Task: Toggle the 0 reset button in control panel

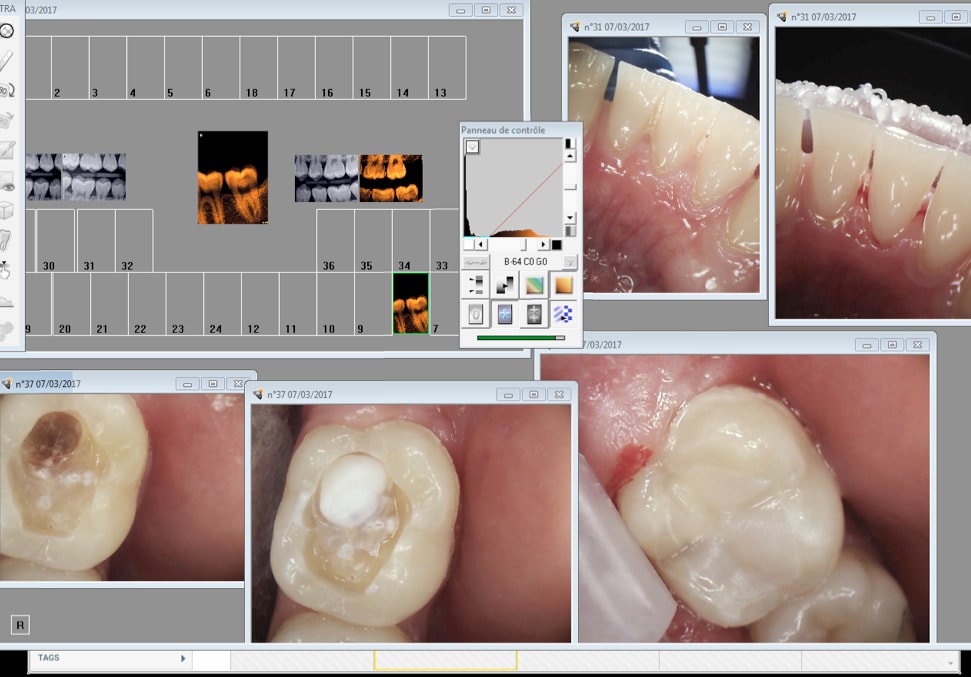Action: pyautogui.click(x=476, y=314)
